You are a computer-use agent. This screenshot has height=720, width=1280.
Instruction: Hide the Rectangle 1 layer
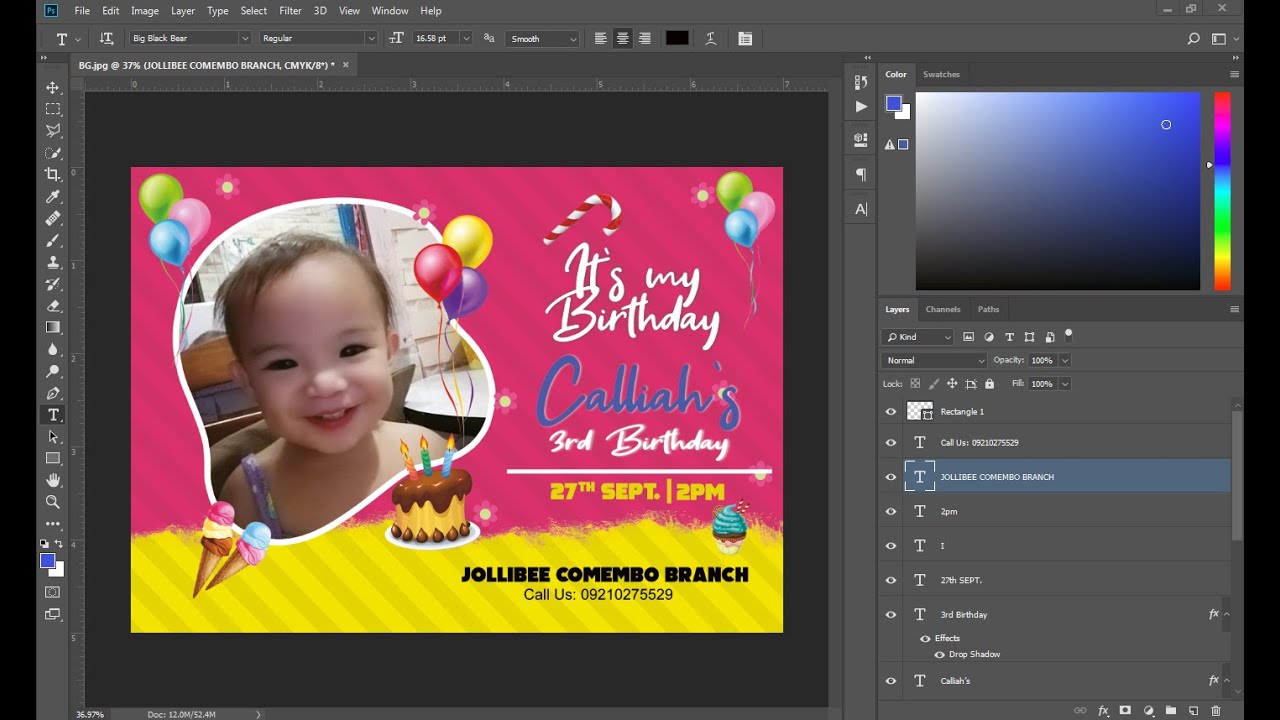tap(891, 411)
